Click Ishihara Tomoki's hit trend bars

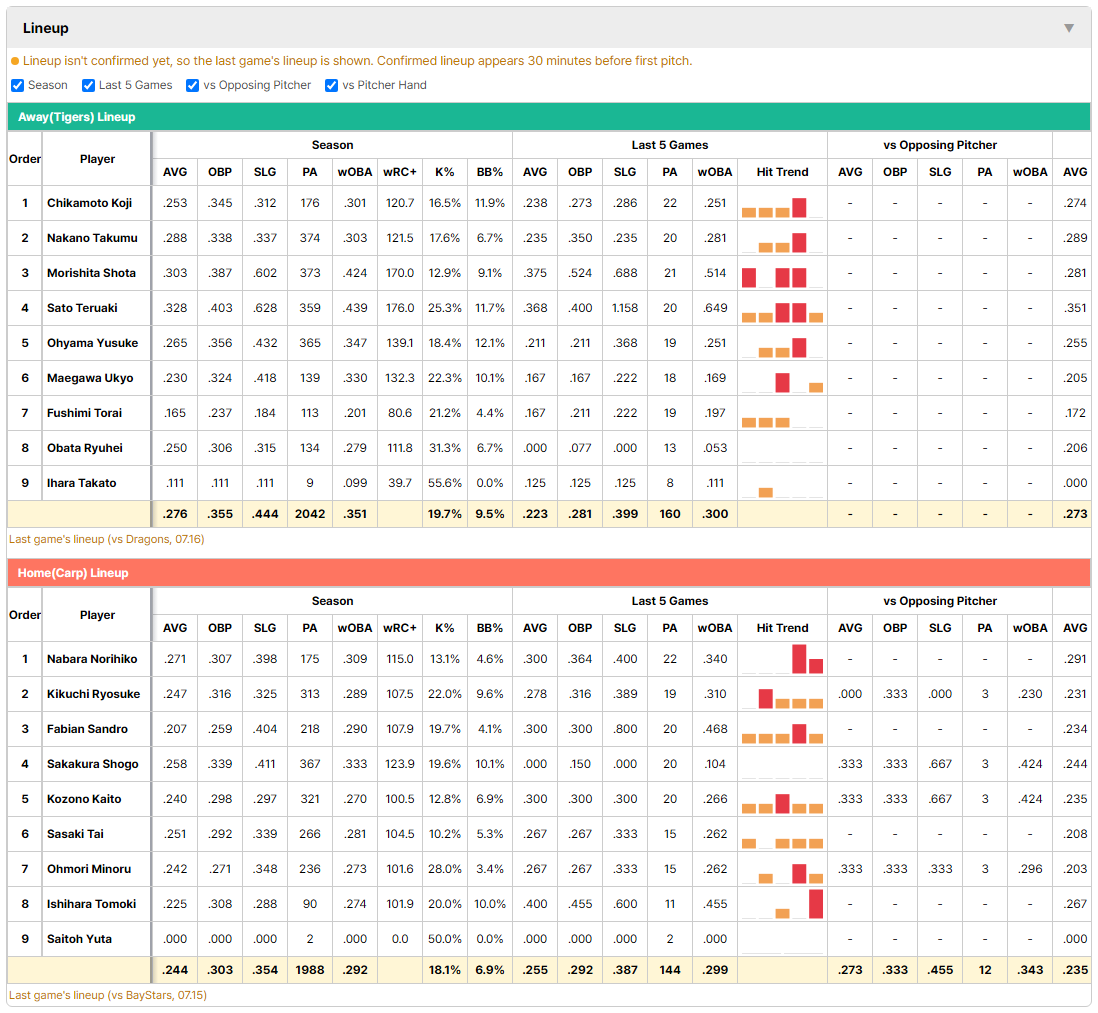tap(782, 904)
